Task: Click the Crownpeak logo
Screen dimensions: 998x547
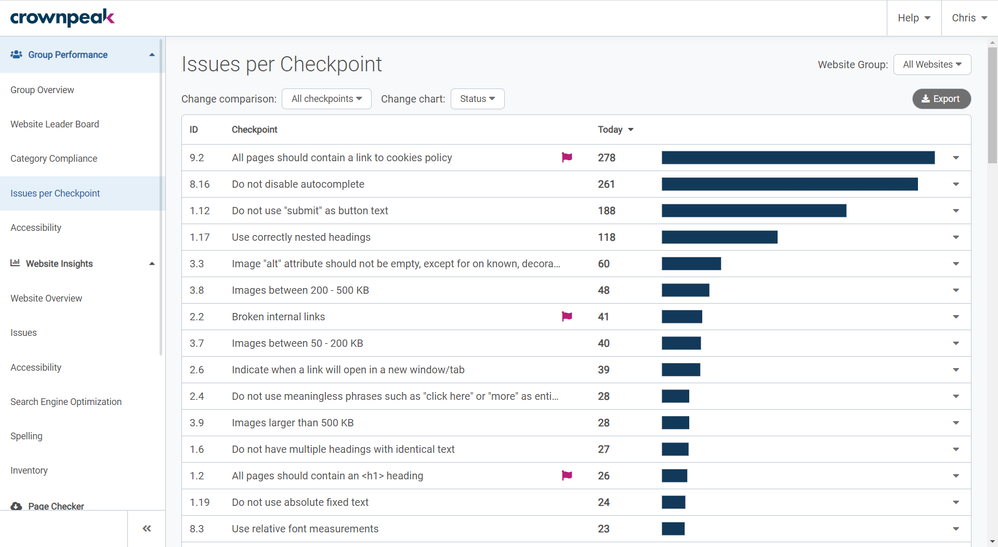Action: point(62,18)
